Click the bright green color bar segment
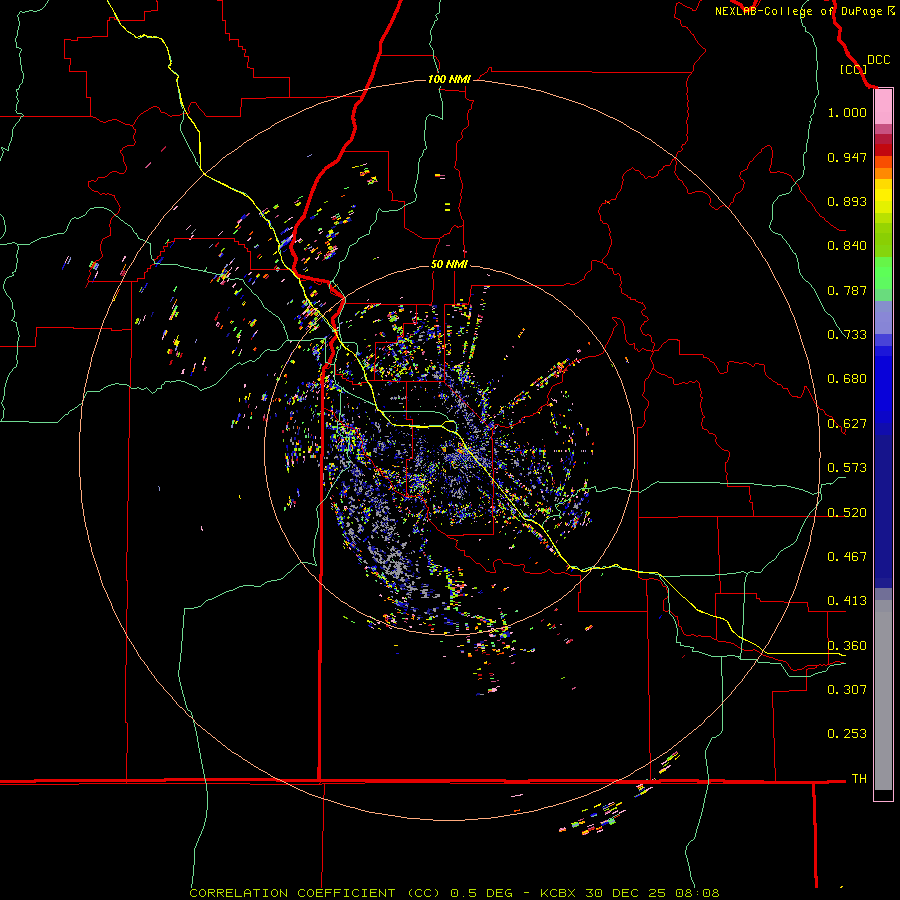Screen dimensions: 900x900 (883, 273)
